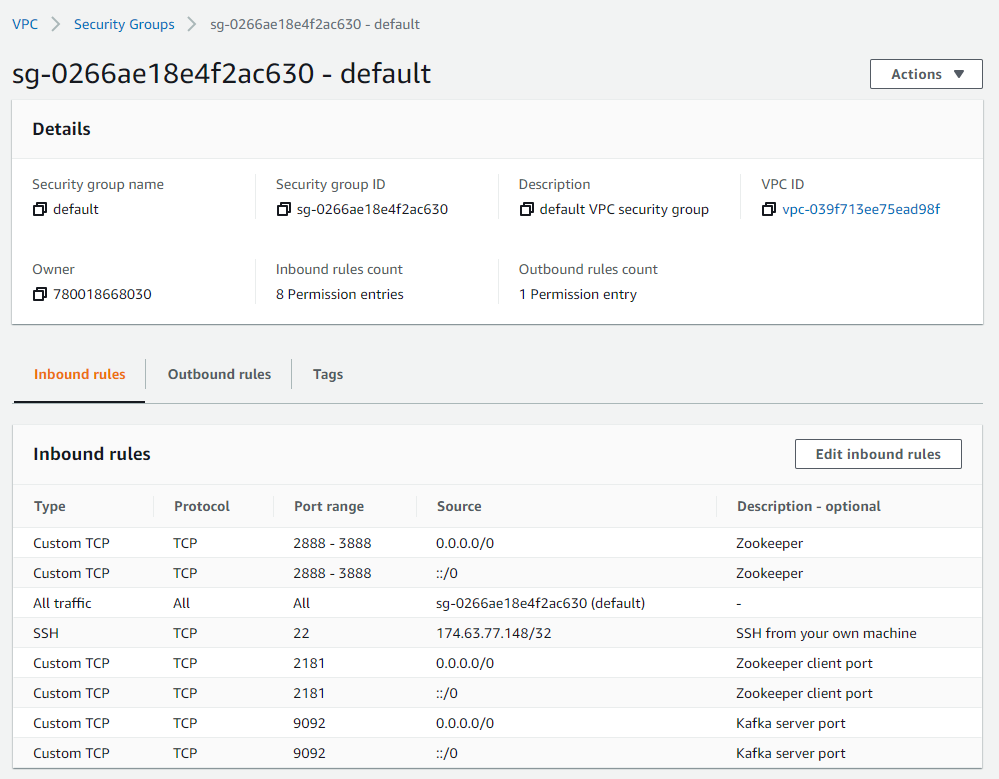Copy the security group name default
Viewport: 999px width, 779px height.
[40, 210]
